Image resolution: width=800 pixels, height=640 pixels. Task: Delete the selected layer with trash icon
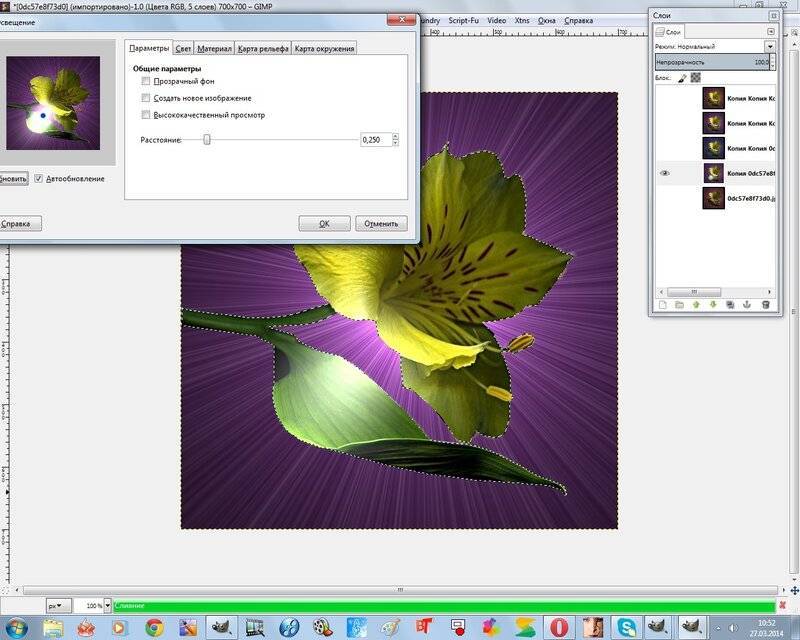click(765, 305)
